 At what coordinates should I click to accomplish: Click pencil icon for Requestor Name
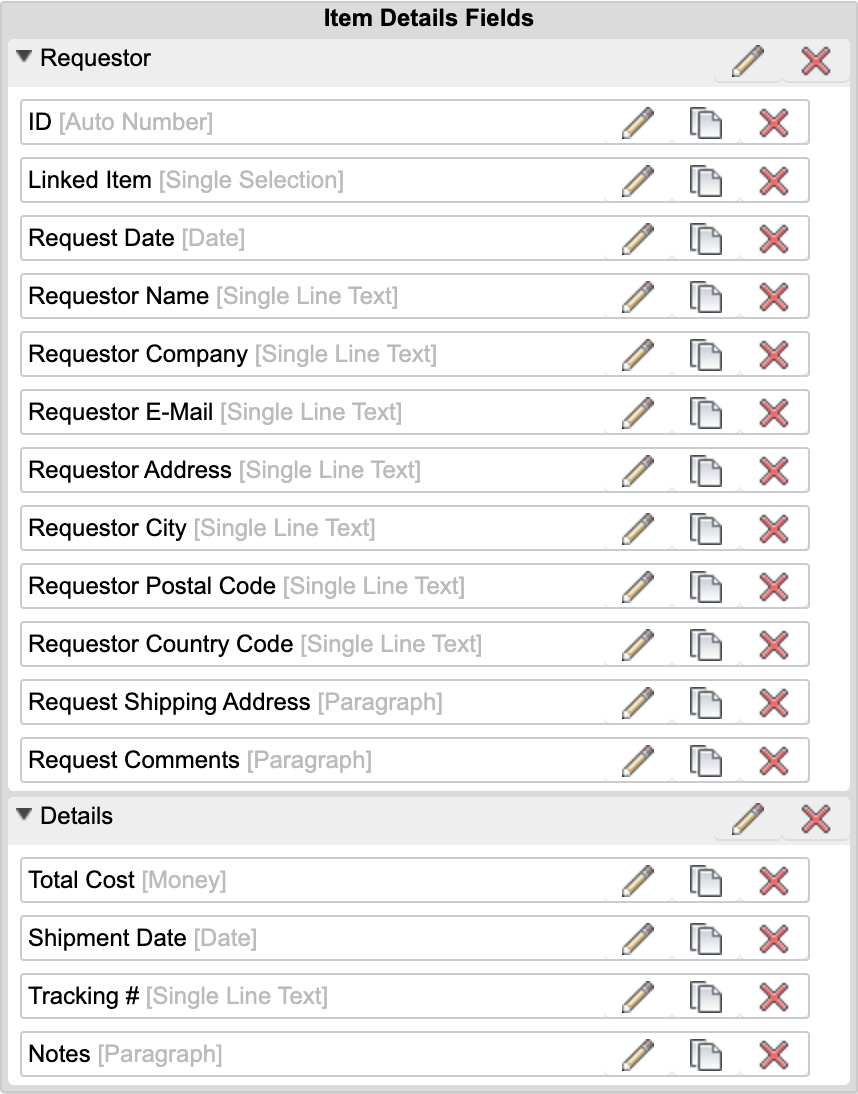638,297
